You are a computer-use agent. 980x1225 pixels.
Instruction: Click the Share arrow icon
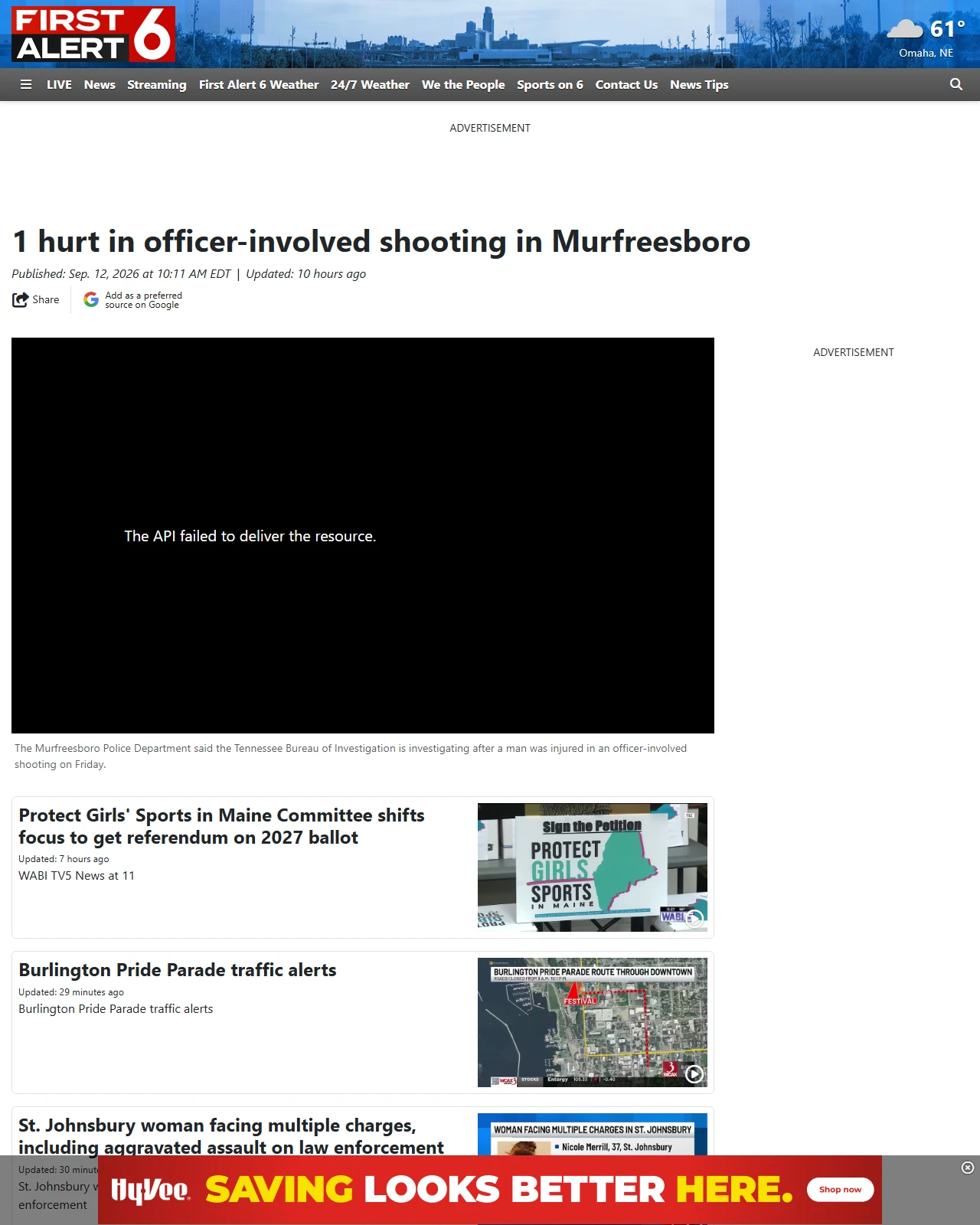coord(20,300)
